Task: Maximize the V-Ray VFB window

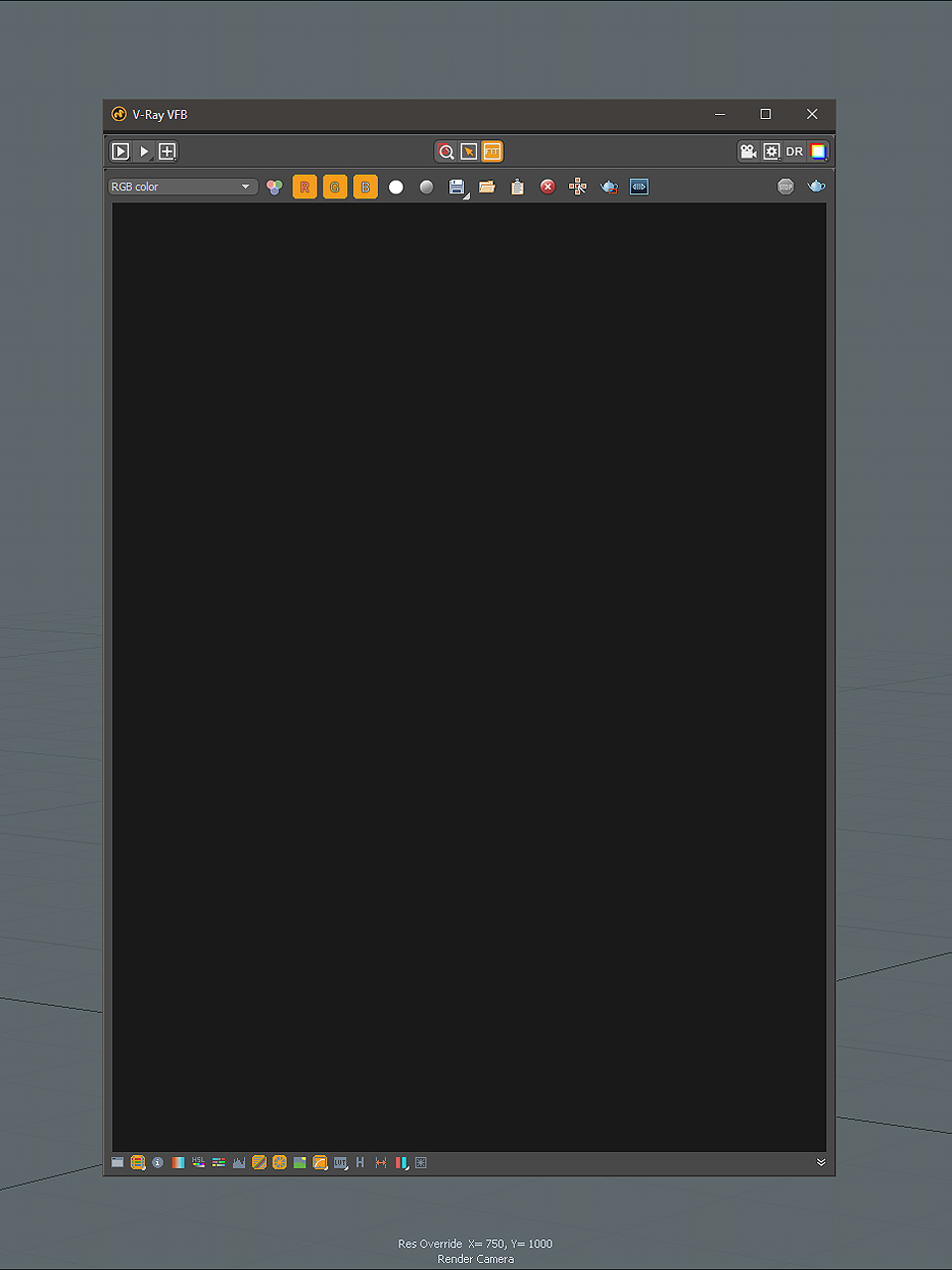Action: [766, 114]
